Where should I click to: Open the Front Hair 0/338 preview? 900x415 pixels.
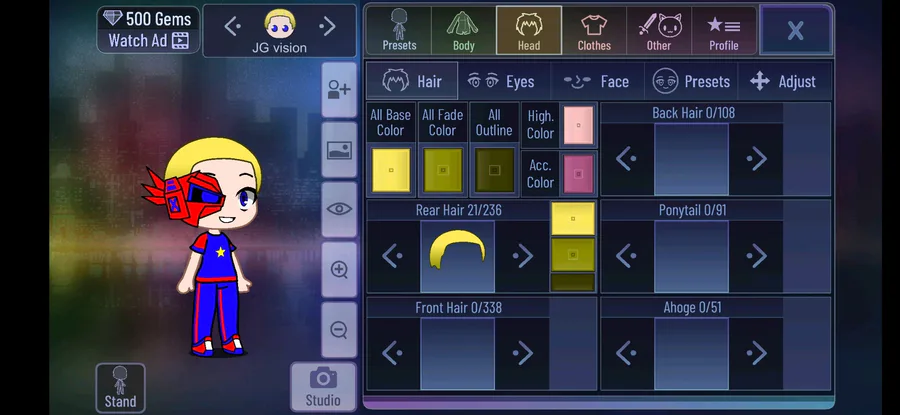point(457,354)
